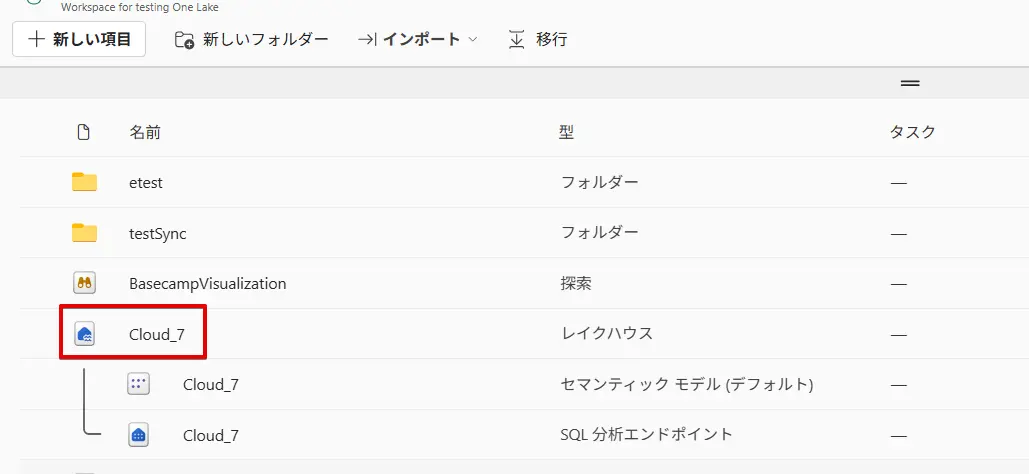Click the file type column header icon
This screenshot has height=474, width=1029.
pyautogui.click(x=84, y=132)
